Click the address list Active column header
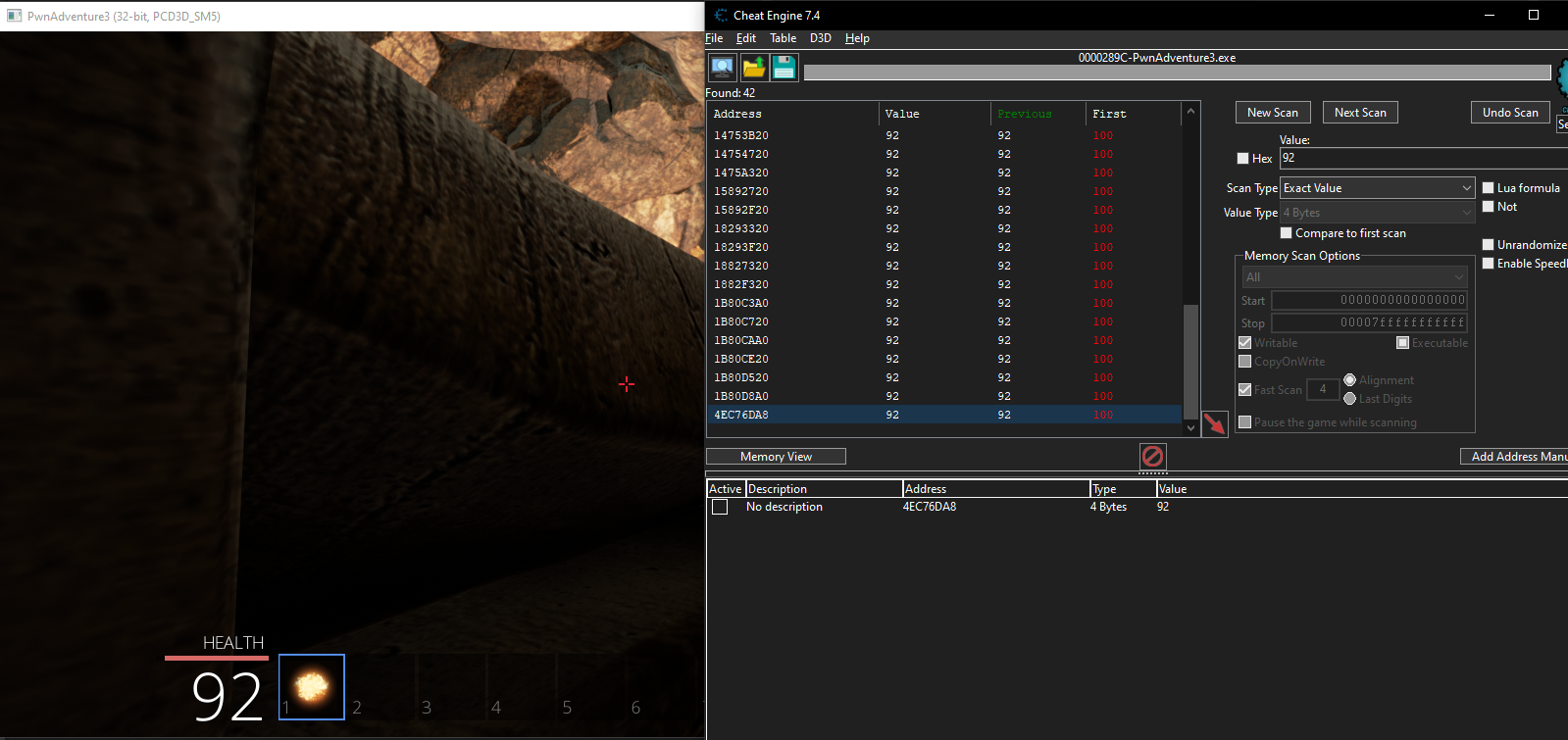The image size is (1568, 740). [726, 489]
